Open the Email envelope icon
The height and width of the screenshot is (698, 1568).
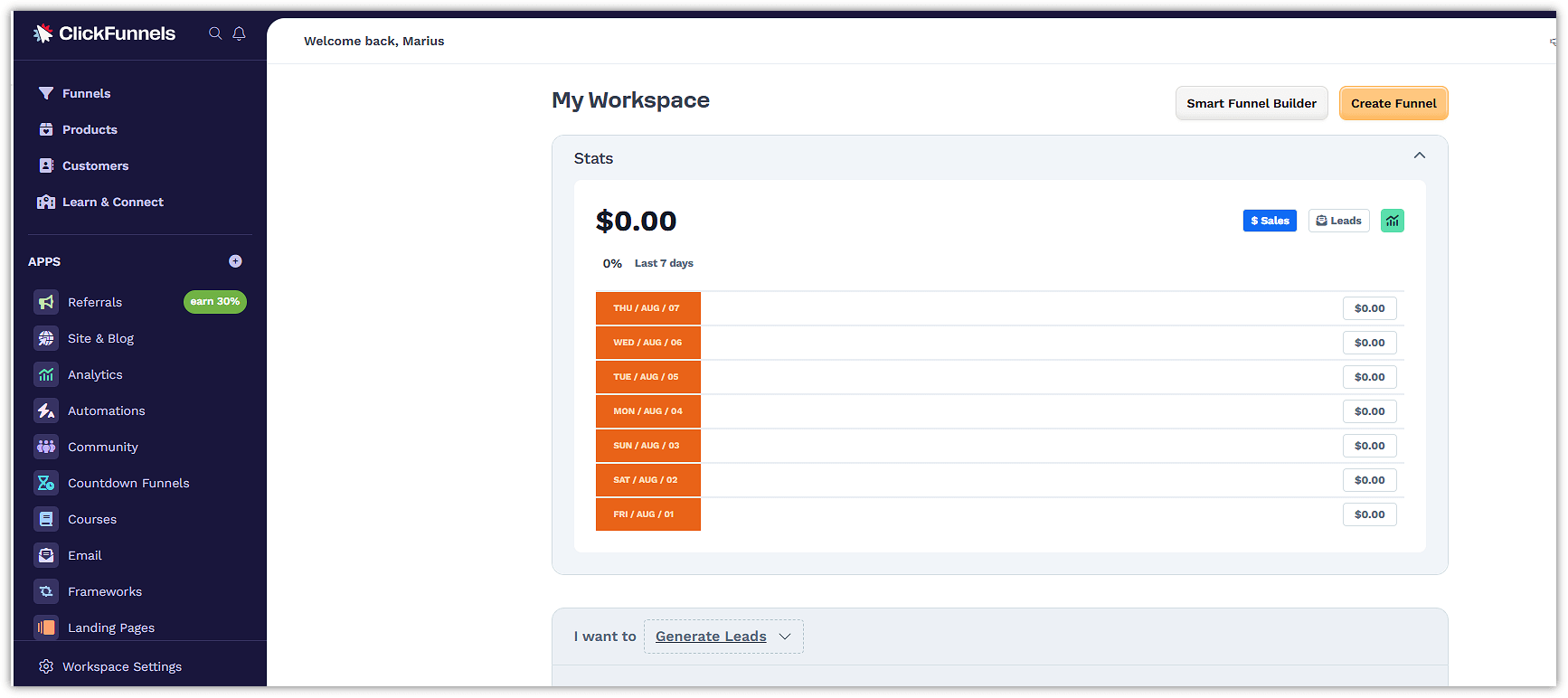tap(46, 555)
